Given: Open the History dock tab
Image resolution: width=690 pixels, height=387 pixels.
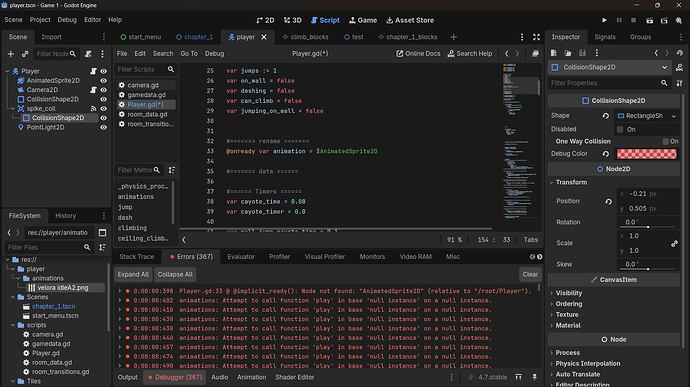Looking at the screenshot, I should point(66,216).
